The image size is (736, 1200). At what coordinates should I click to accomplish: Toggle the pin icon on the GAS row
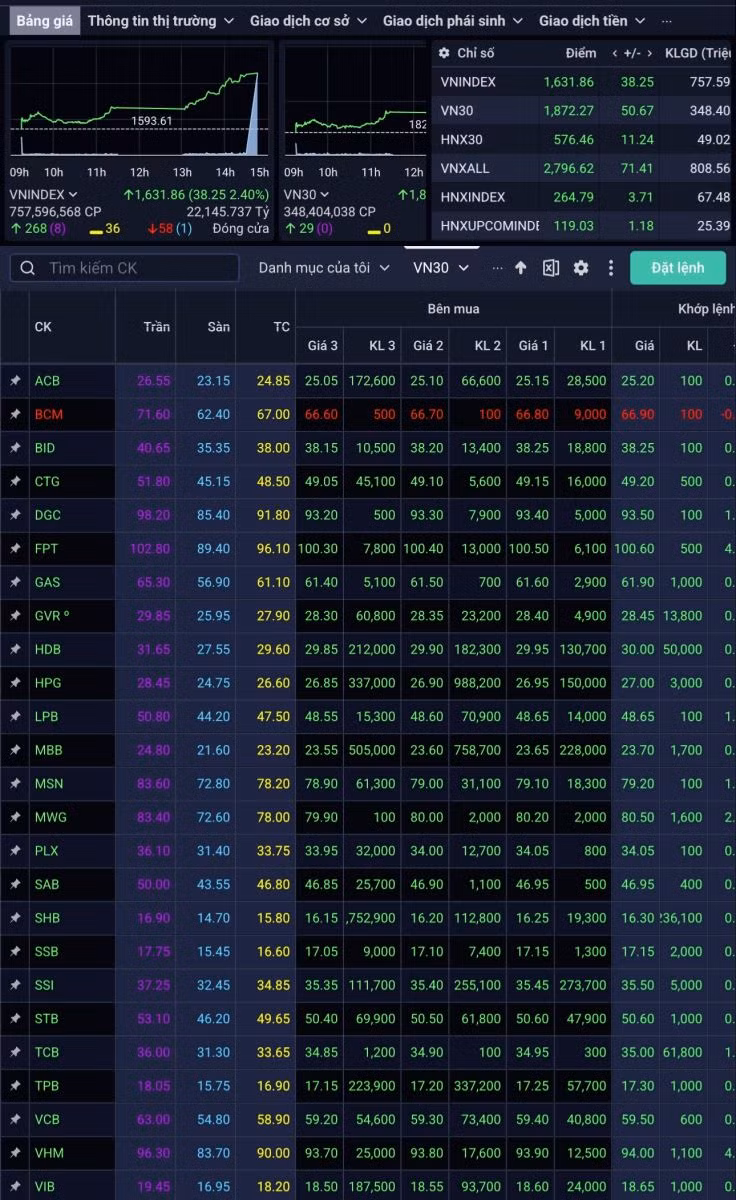pos(15,582)
